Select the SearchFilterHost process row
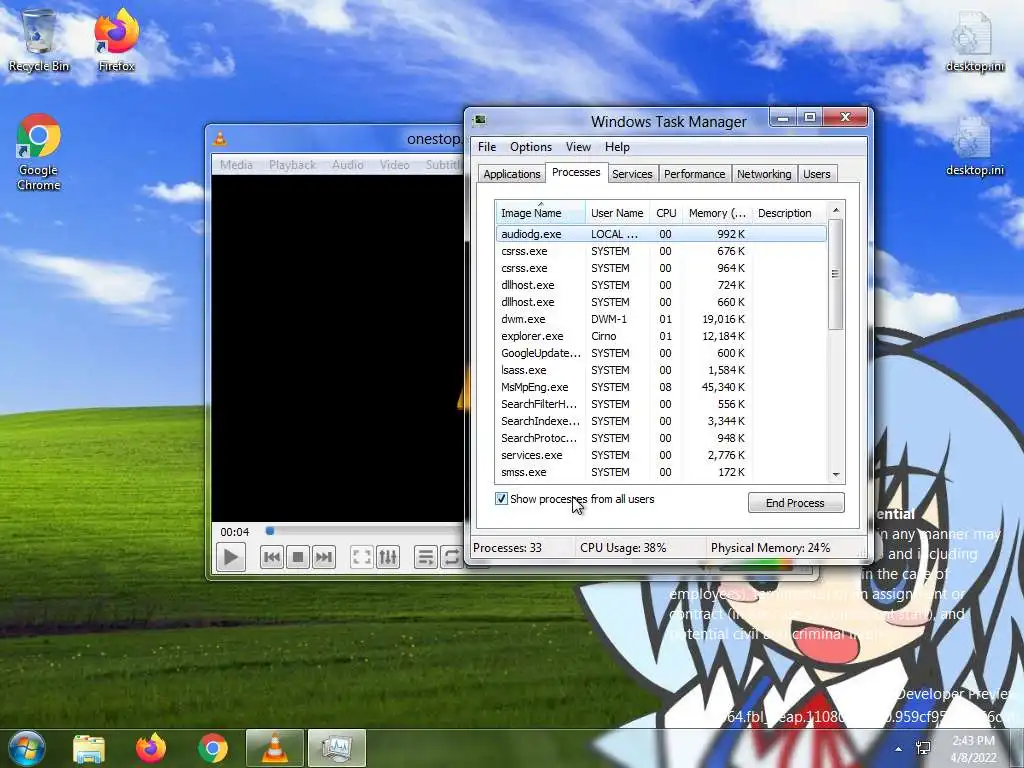This screenshot has width=1024, height=768. 661,404
